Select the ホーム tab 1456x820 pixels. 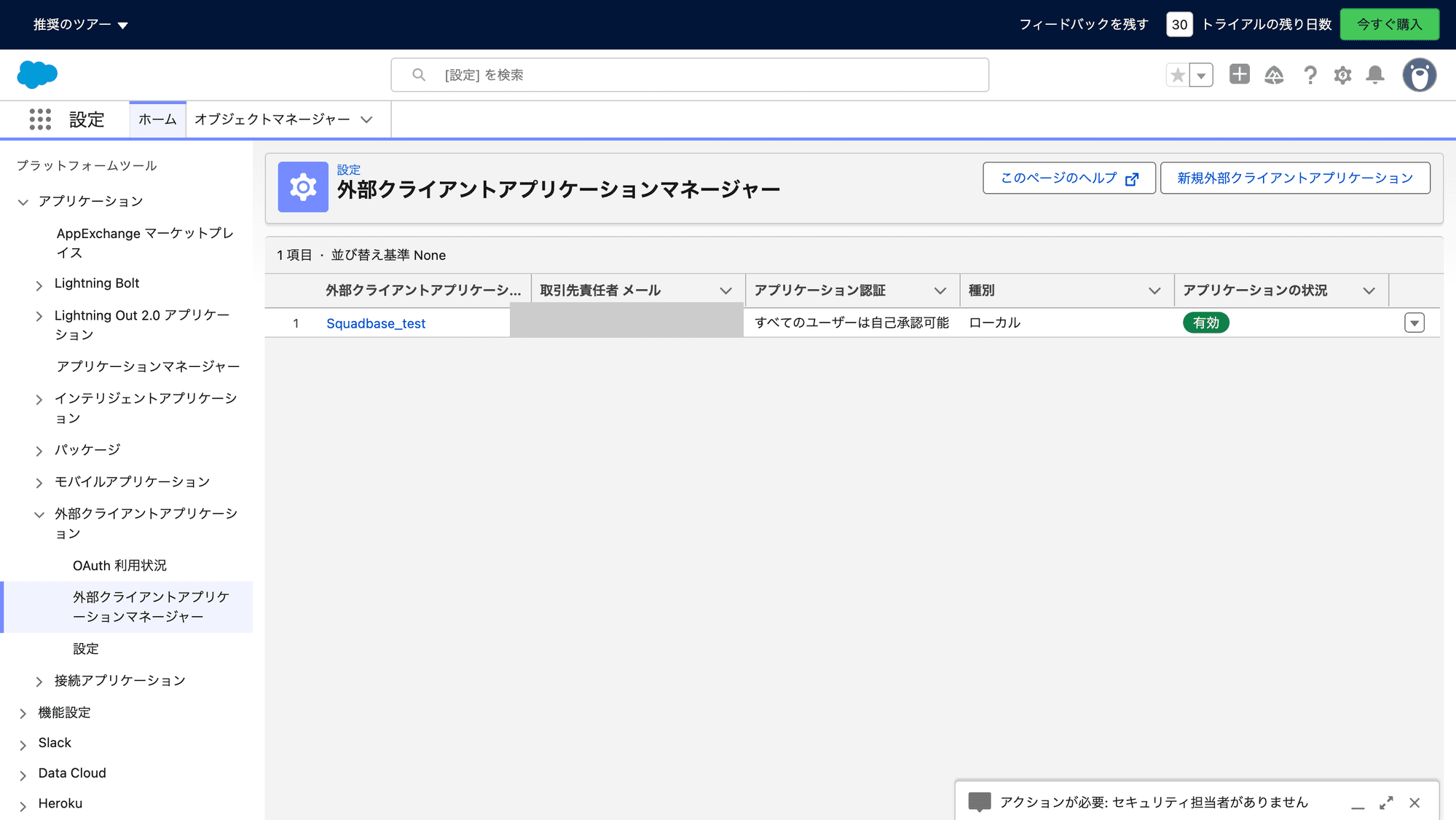click(157, 119)
